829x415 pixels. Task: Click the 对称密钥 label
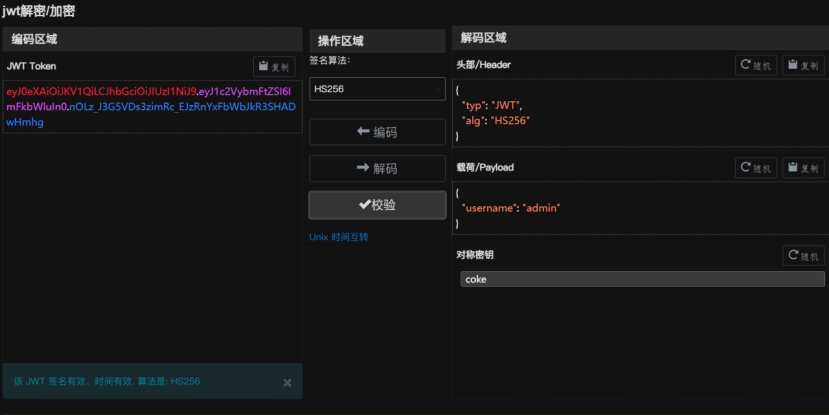click(x=475, y=255)
